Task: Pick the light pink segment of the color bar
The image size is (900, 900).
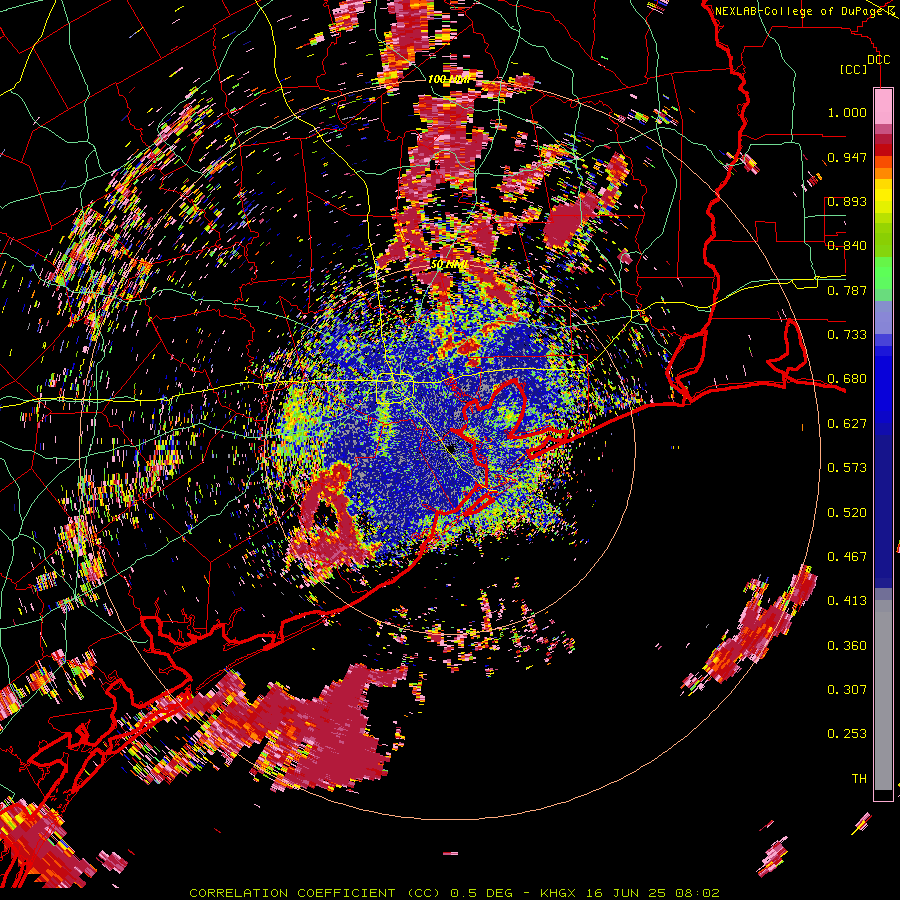Action: click(x=883, y=106)
